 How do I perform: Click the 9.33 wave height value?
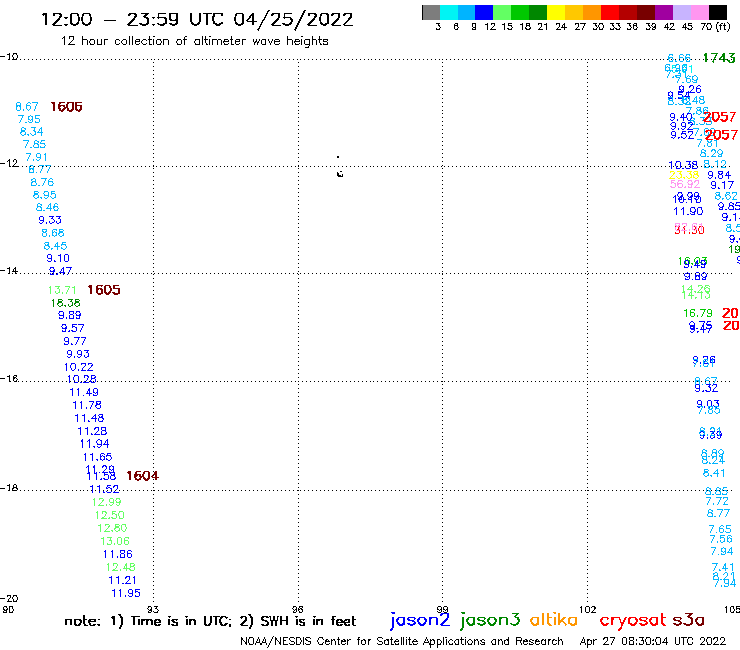50,220
